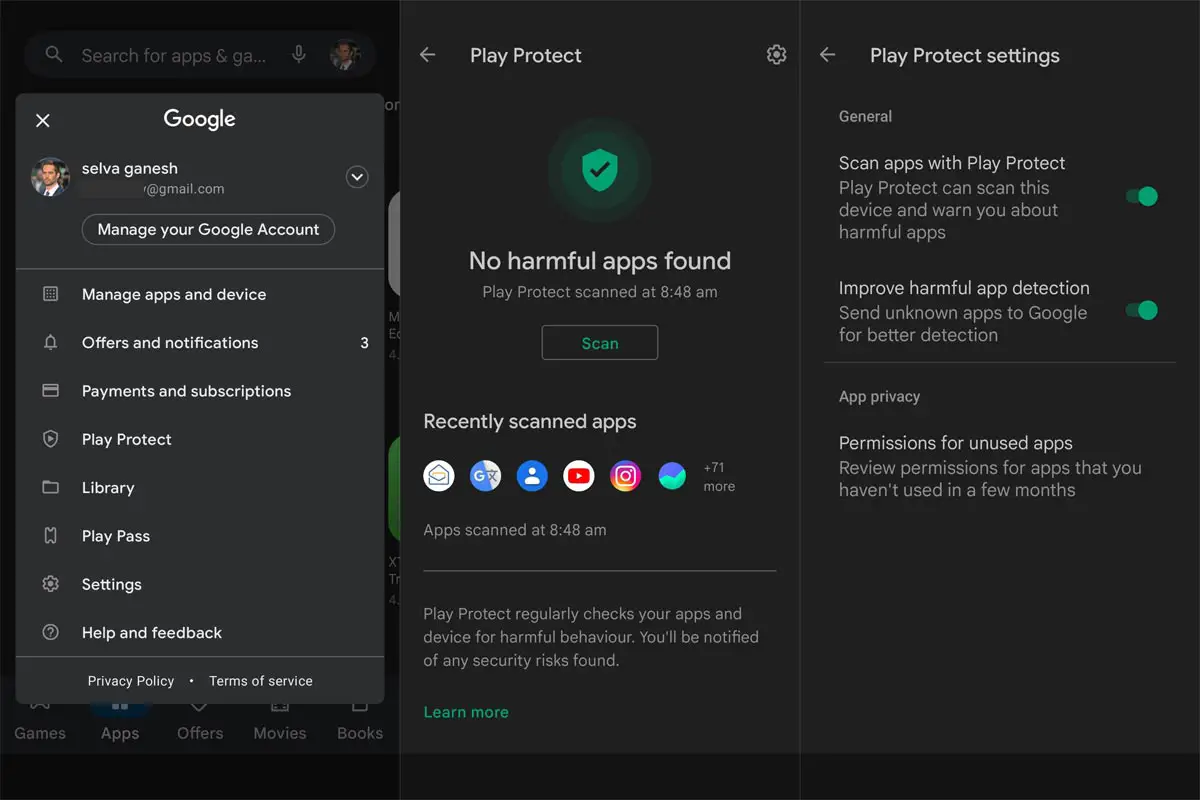Open Manage apps and device
The width and height of the screenshot is (1200, 800).
click(200, 294)
